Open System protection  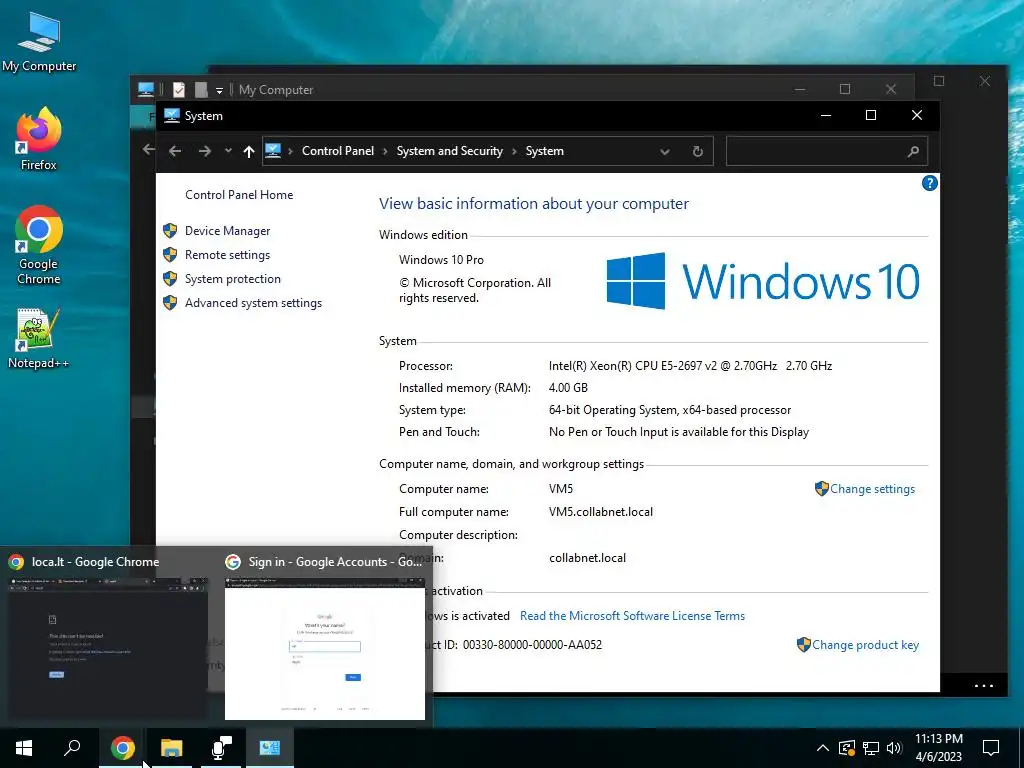coord(232,279)
